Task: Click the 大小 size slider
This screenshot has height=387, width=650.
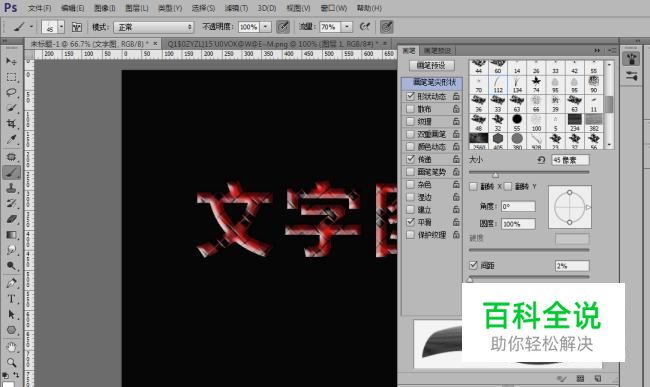Action: [x=529, y=173]
